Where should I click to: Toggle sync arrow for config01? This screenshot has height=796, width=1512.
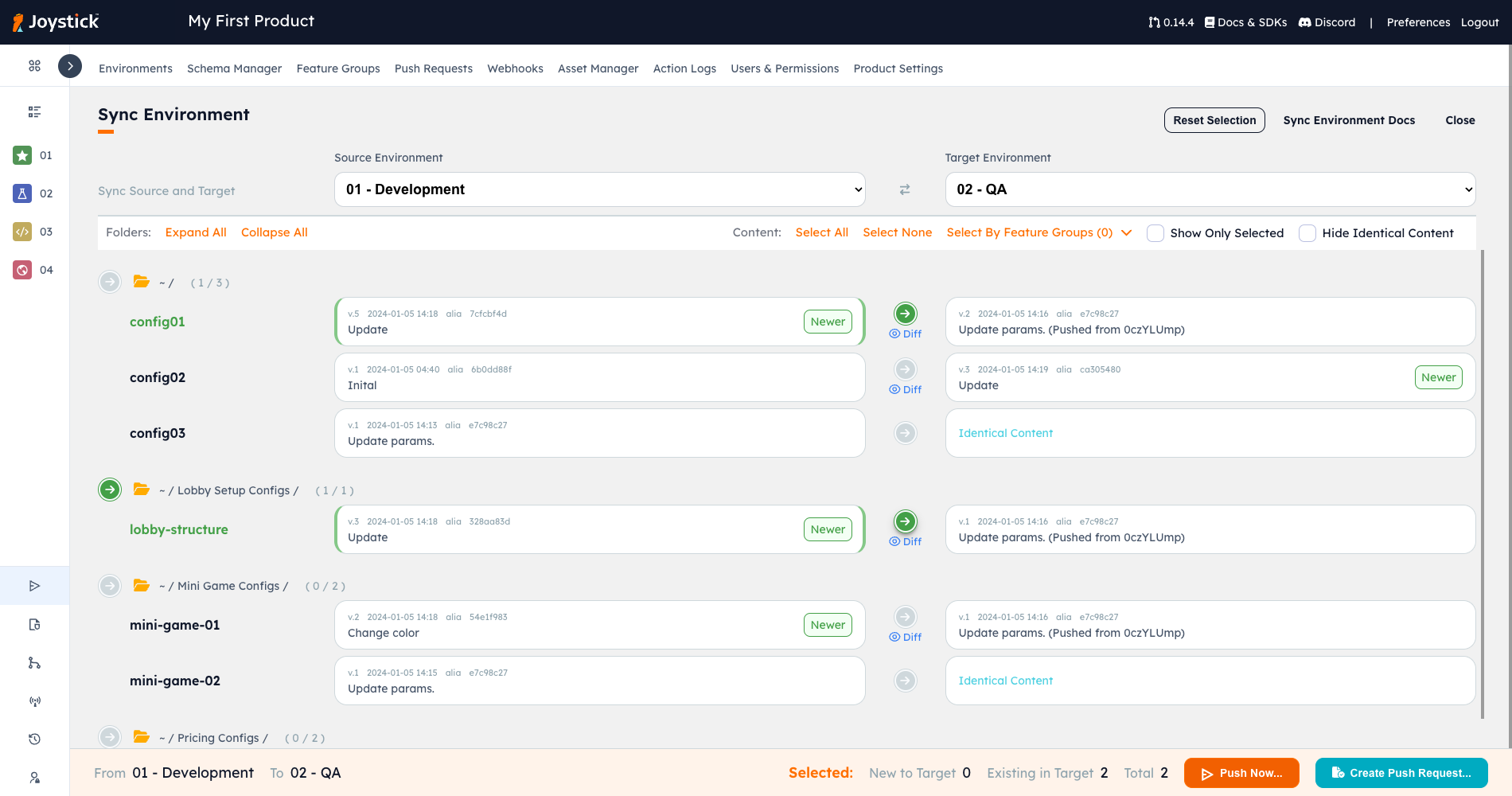[x=906, y=314]
